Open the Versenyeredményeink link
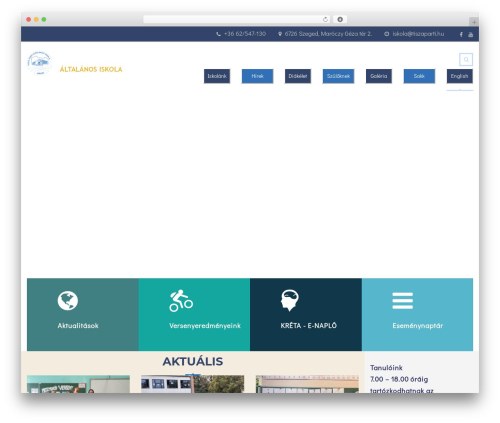500x423 pixels. [x=205, y=326]
